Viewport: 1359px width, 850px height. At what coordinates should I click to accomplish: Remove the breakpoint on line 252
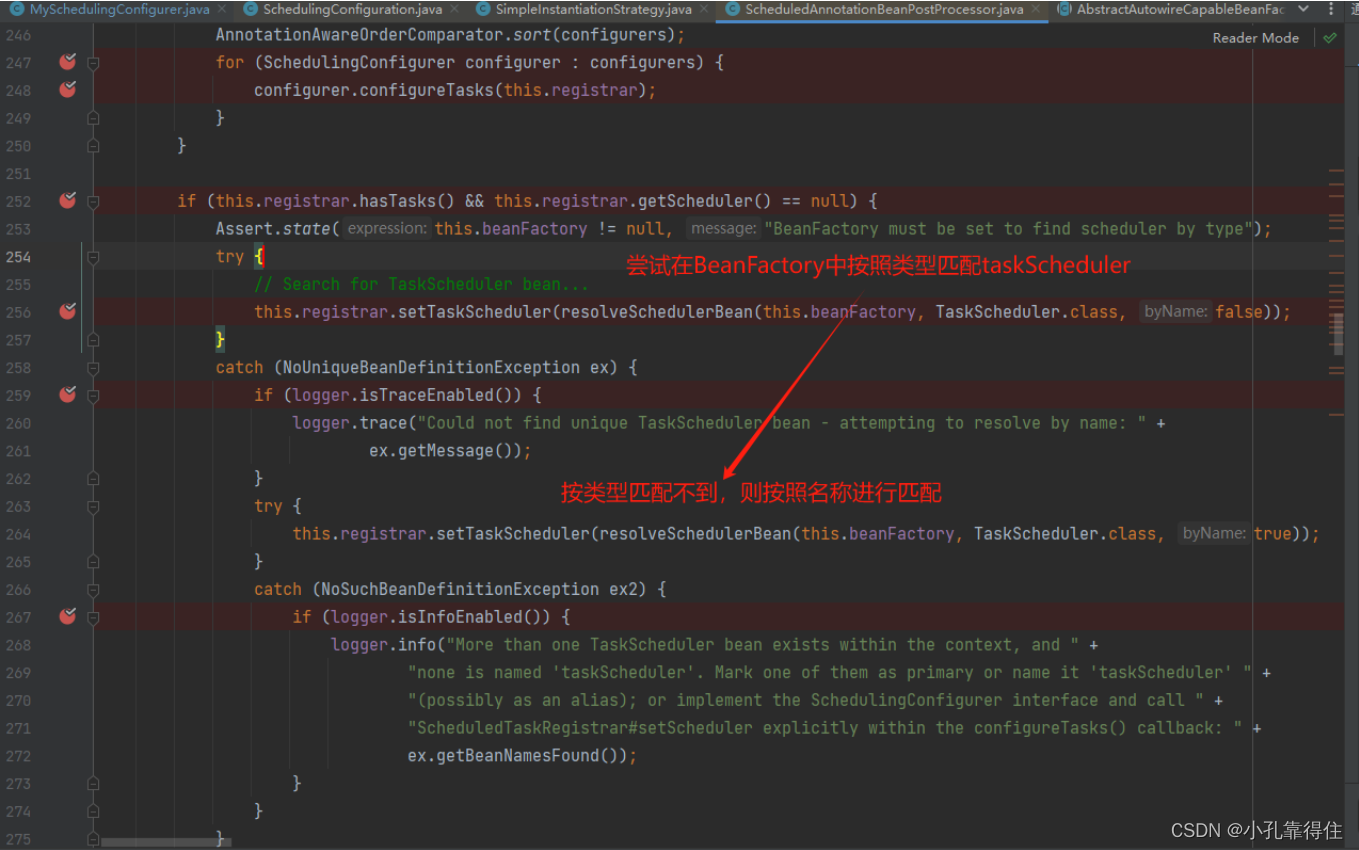tap(67, 200)
